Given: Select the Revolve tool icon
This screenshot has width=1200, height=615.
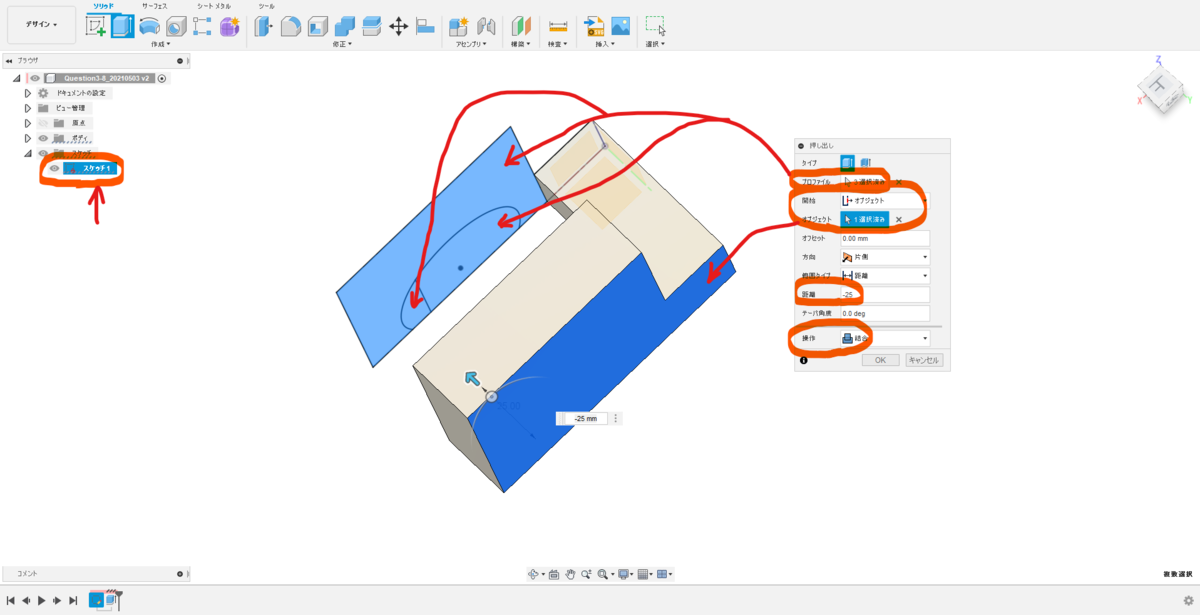Looking at the screenshot, I should [150, 27].
